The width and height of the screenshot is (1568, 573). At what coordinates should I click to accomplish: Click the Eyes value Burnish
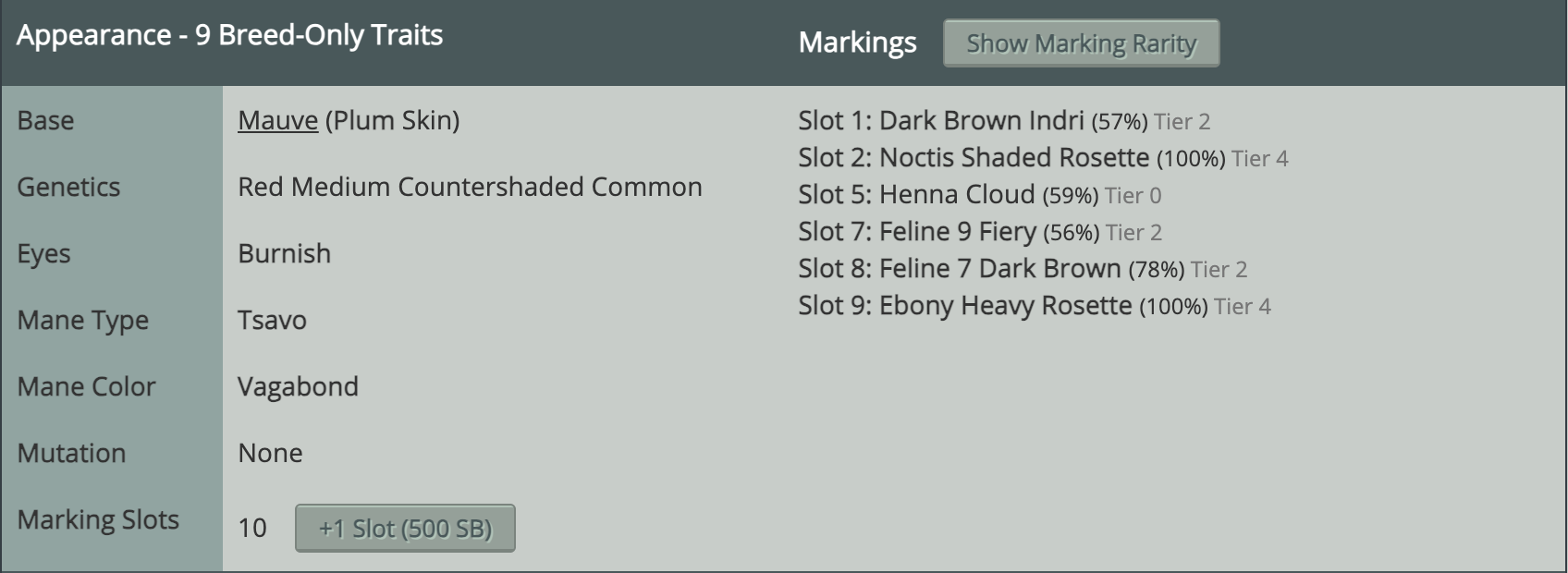tap(284, 253)
